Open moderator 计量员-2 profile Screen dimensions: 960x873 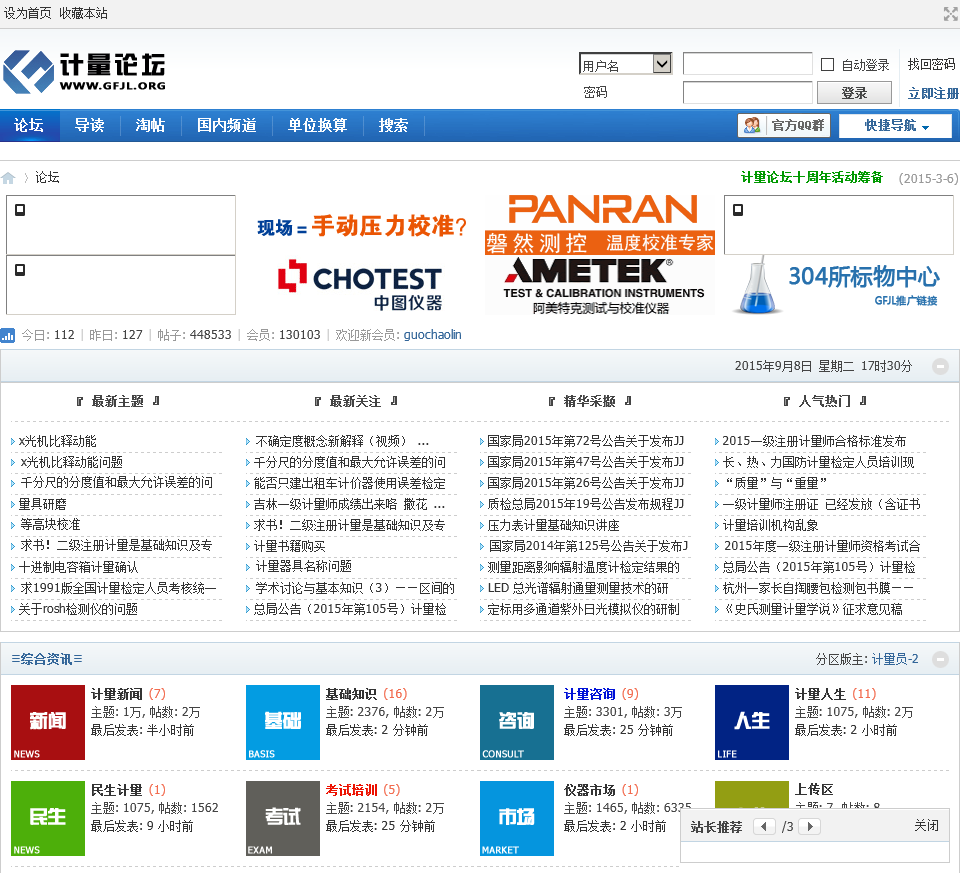(894, 659)
